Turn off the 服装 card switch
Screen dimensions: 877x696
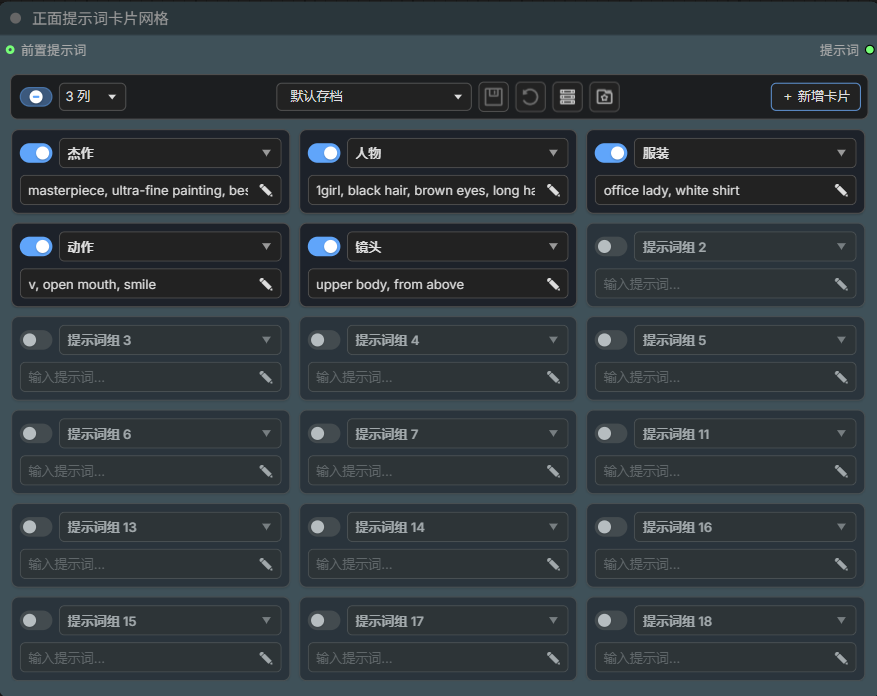click(611, 153)
